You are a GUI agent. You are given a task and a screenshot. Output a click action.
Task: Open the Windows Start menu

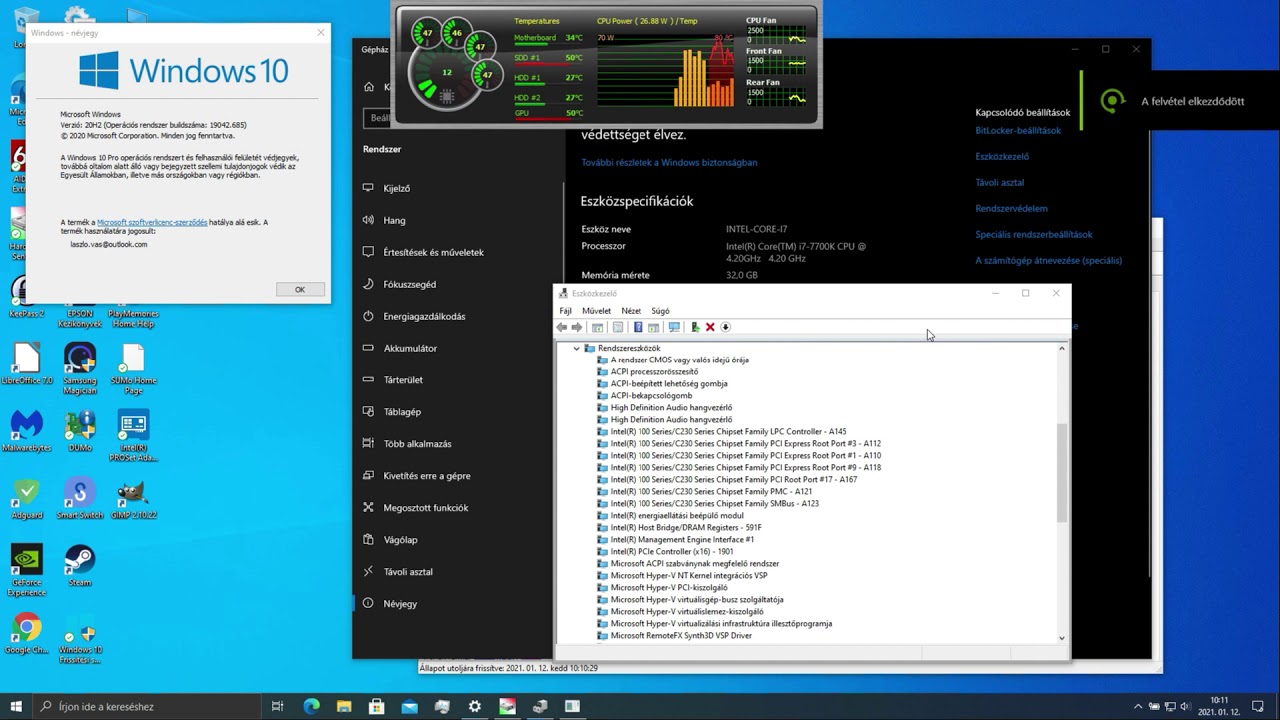[15, 706]
